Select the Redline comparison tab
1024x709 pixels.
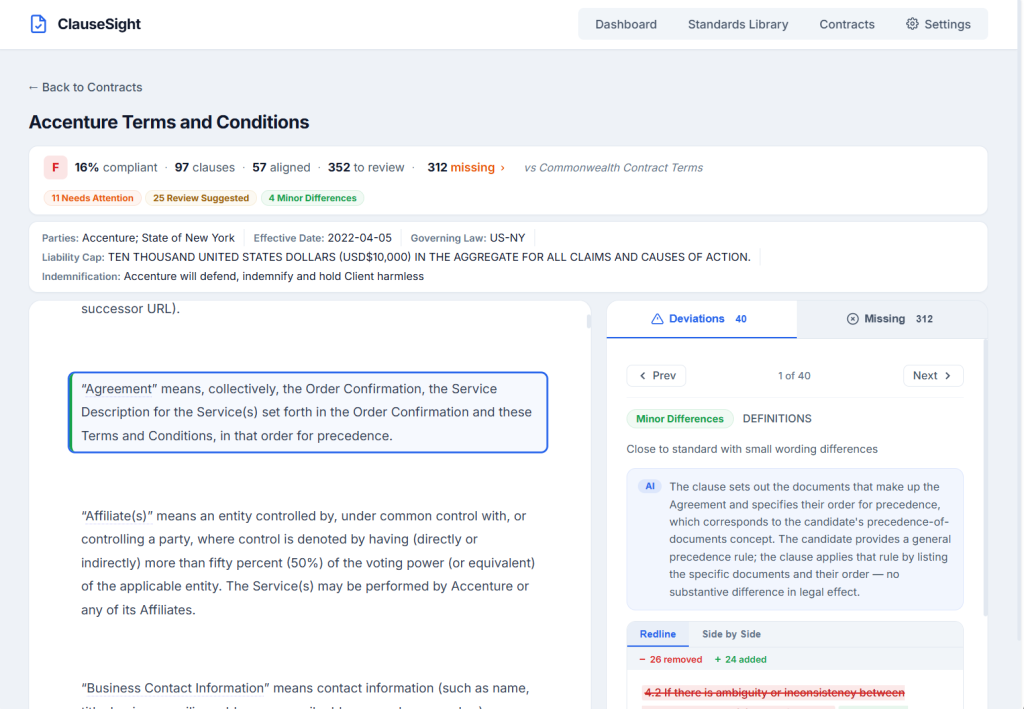[658, 634]
